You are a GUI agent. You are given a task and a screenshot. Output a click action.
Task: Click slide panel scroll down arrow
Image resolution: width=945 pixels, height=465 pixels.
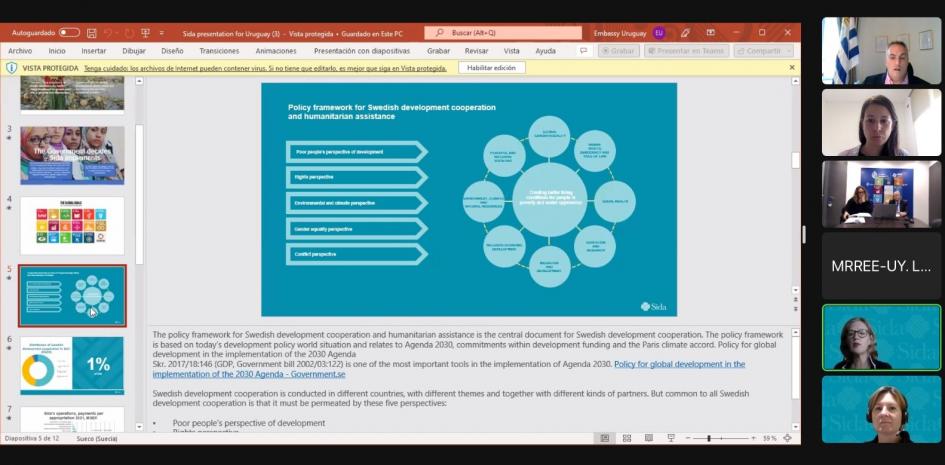click(x=139, y=427)
